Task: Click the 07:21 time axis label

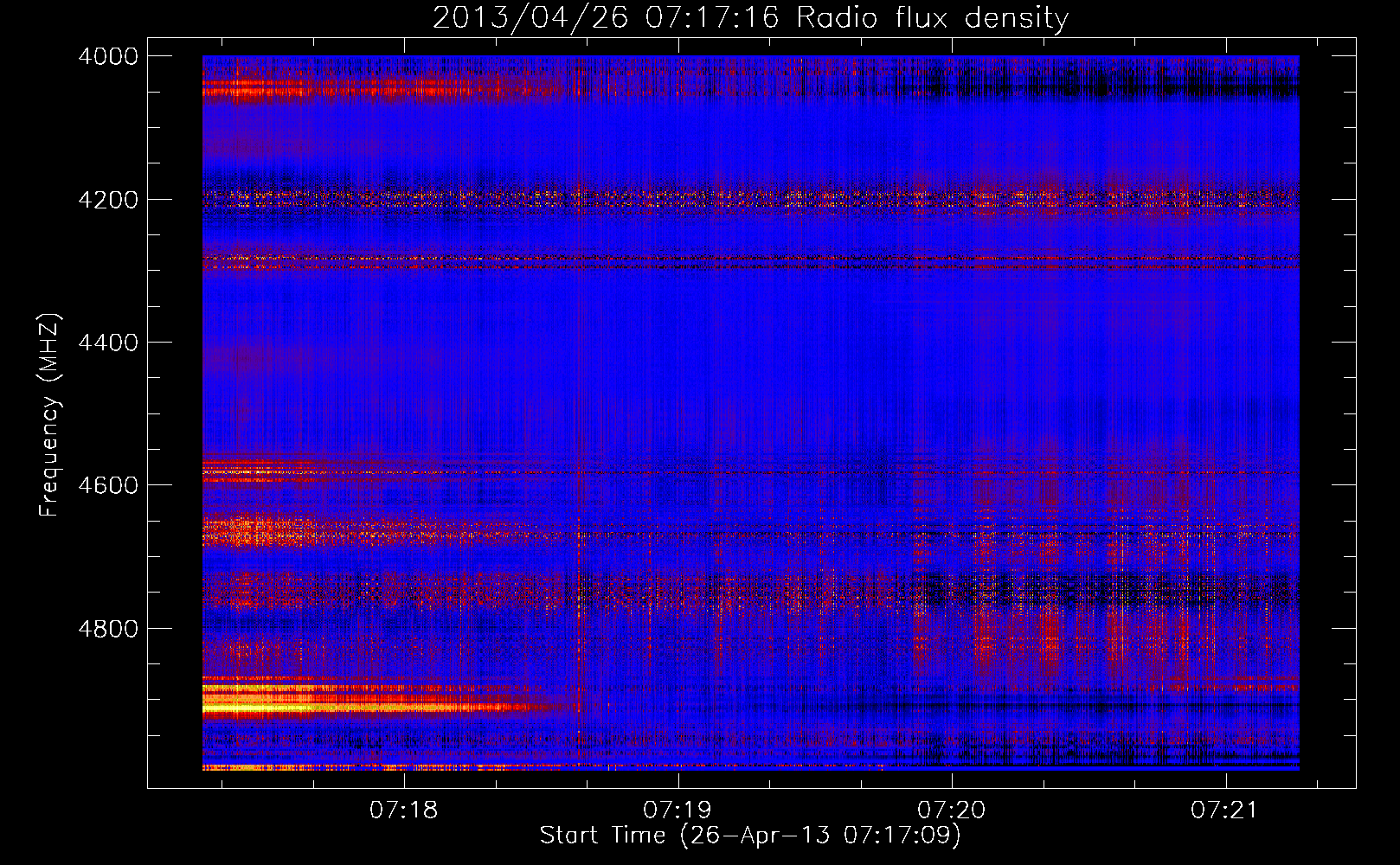Action: pos(1224,811)
